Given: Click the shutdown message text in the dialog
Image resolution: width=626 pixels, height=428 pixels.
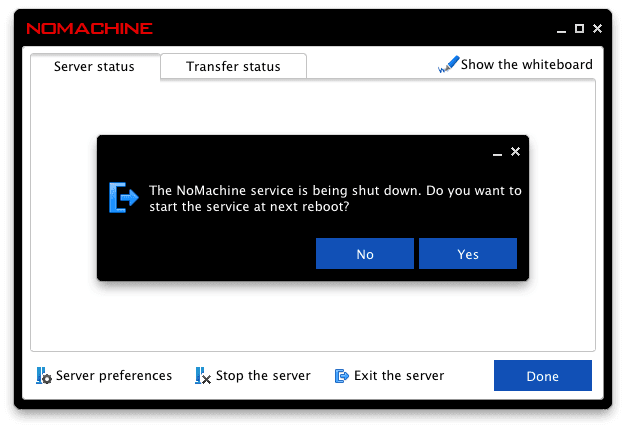Looking at the screenshot, I should pyautogui.click(x=335, y=198).
